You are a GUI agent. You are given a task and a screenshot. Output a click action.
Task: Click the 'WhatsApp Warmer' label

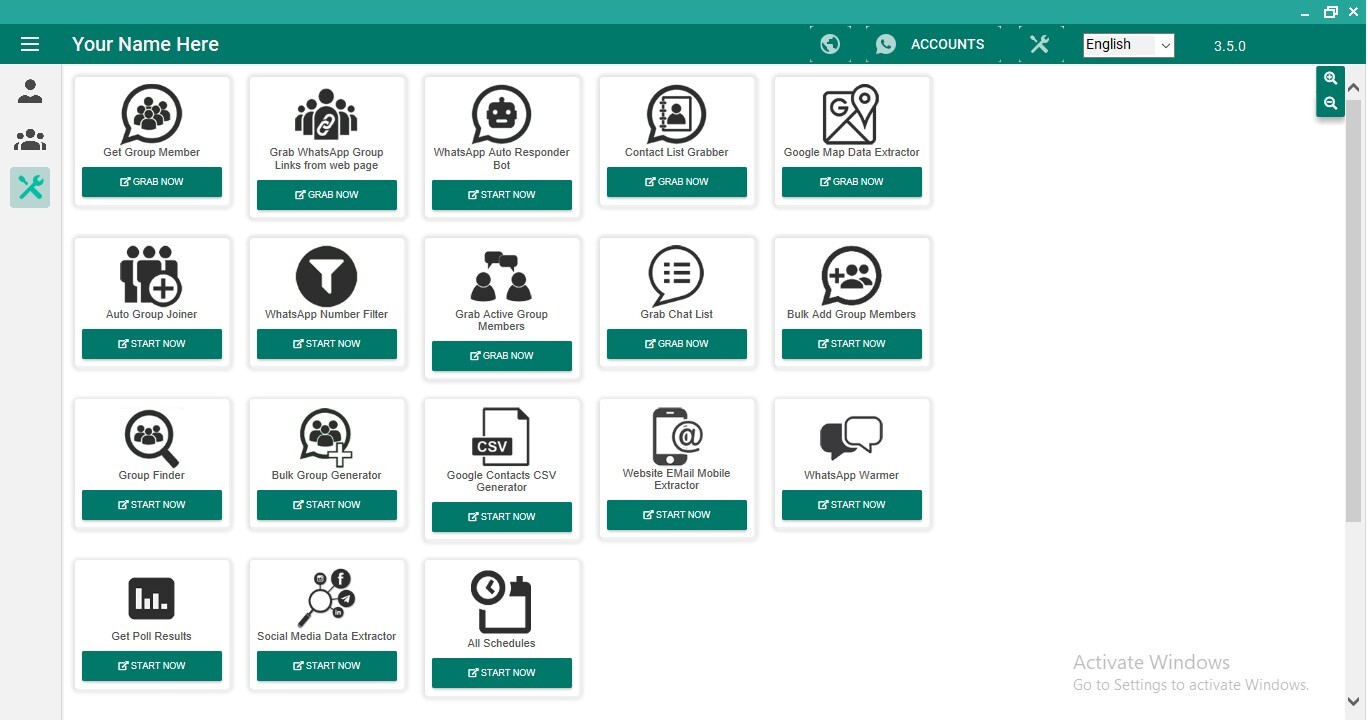click(852, 475)
